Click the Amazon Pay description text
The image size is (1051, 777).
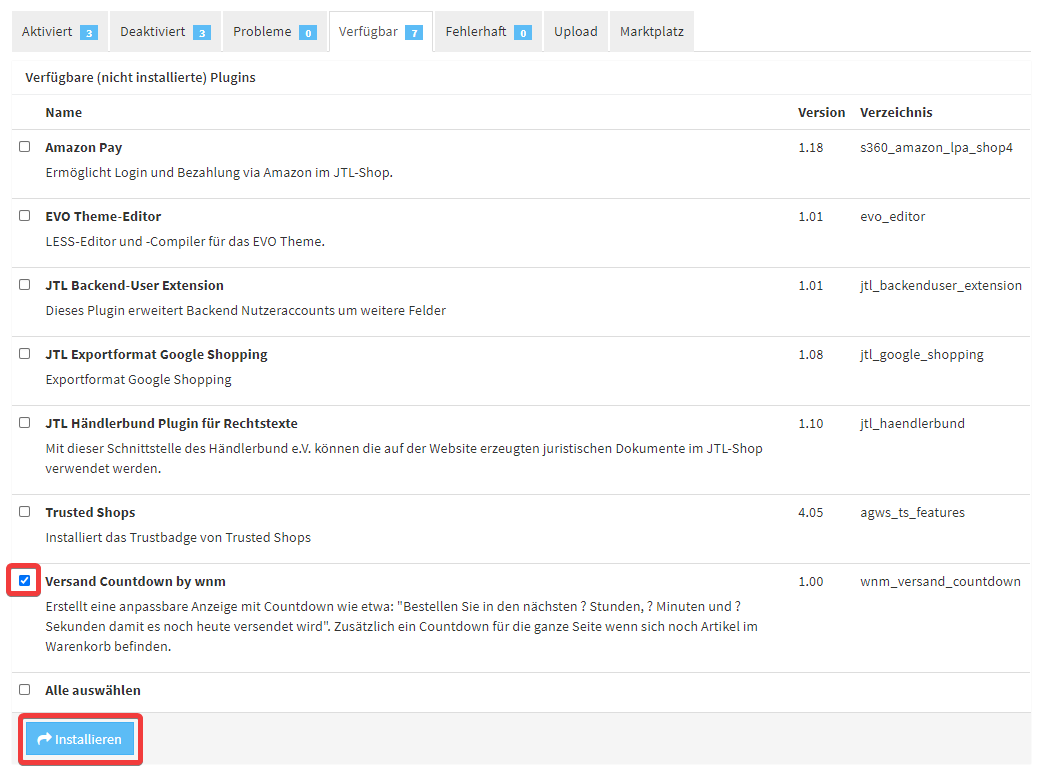(219, 173)
